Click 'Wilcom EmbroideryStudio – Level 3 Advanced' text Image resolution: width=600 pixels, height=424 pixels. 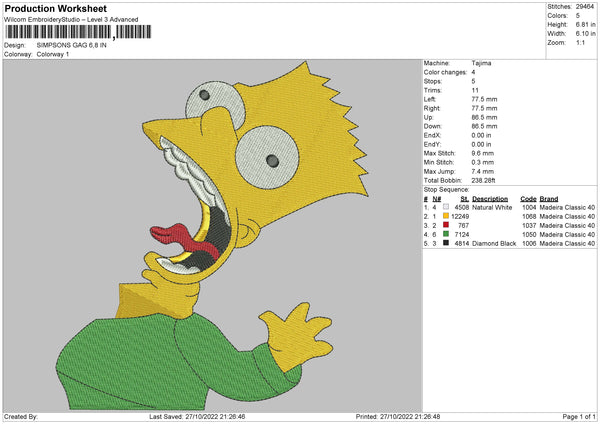(71, 20)
